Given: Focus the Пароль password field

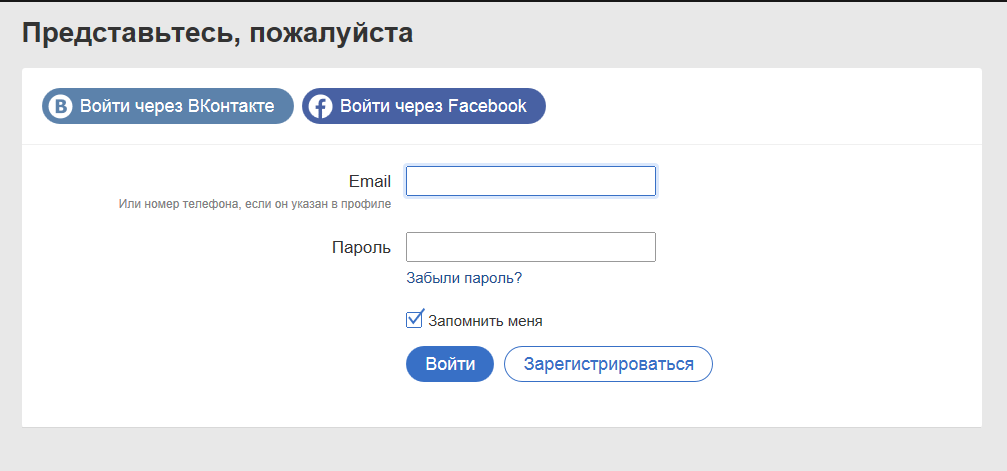Looking at the screenshot, I should coord(530,247).
